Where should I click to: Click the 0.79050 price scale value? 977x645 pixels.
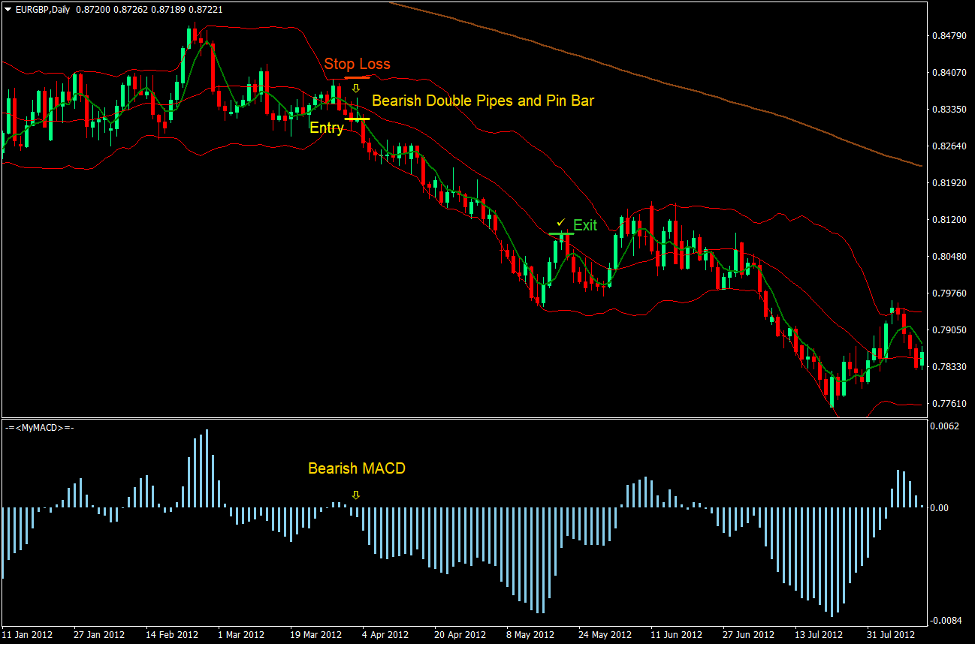tap(950, 330)
